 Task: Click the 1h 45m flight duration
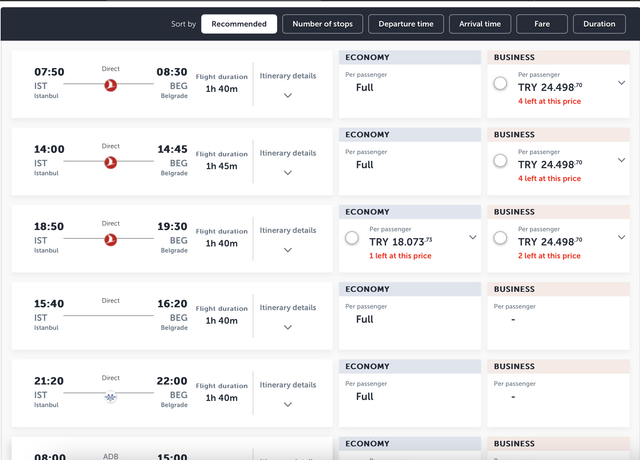221,166
